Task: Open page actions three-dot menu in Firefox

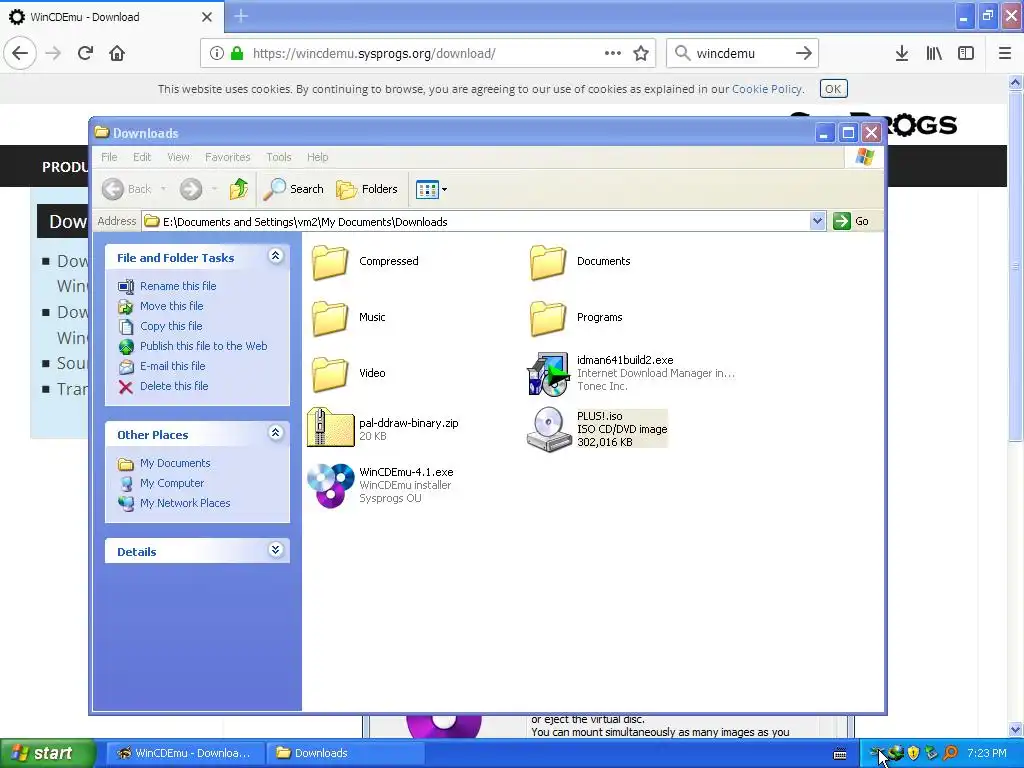Action: (613, 54)
